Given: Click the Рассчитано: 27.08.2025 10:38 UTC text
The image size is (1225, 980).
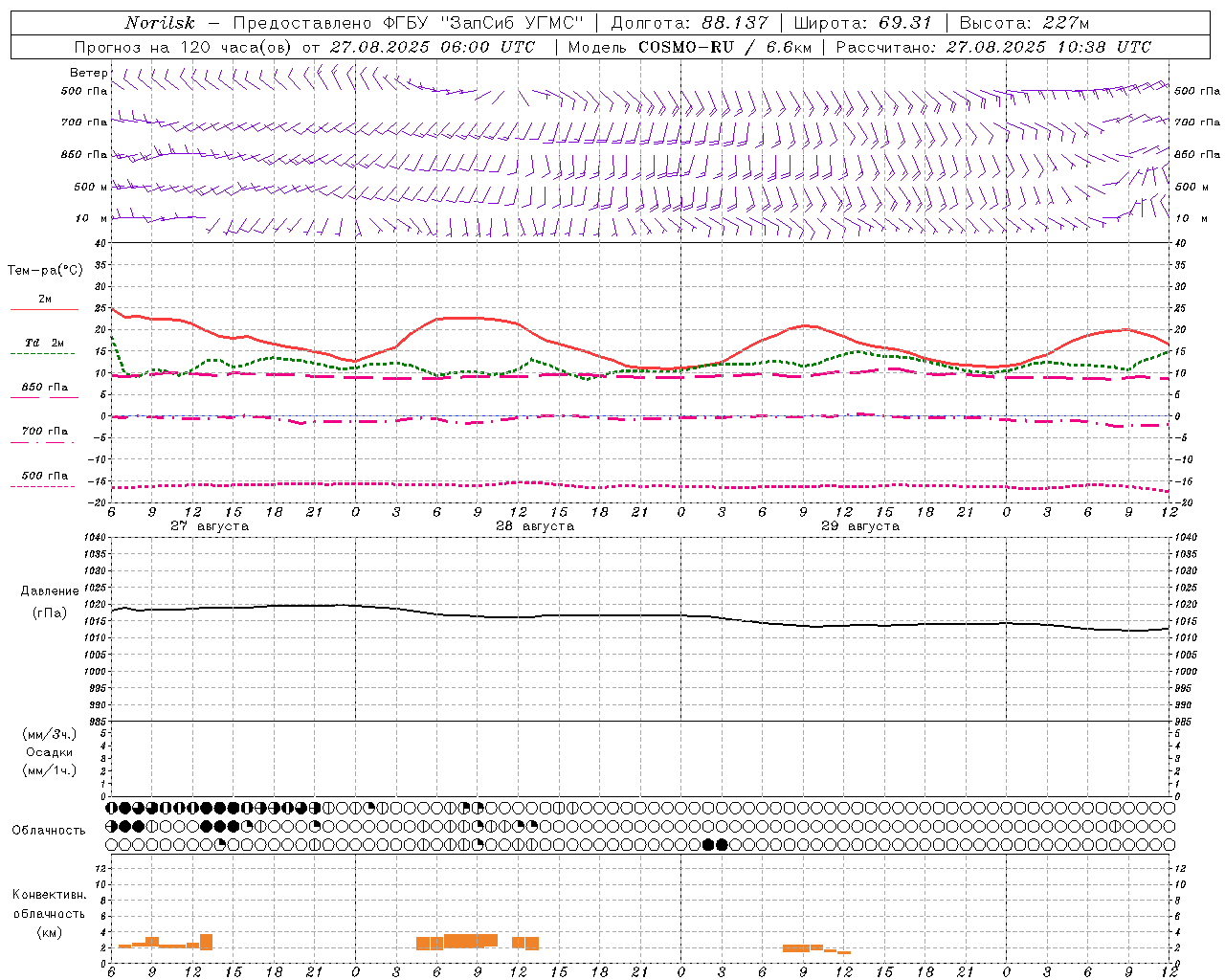Looking at the screenshot, I should click(993, 47).
